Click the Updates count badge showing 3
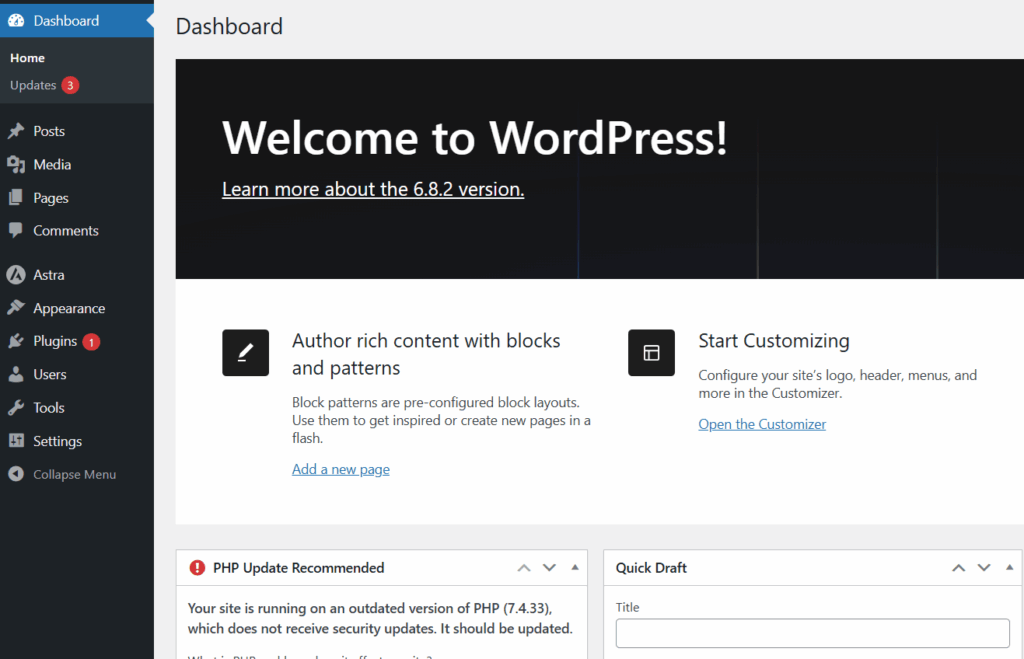Image resolution: width=1024 pixels, height=659 pixels. [x=70, y=86]
